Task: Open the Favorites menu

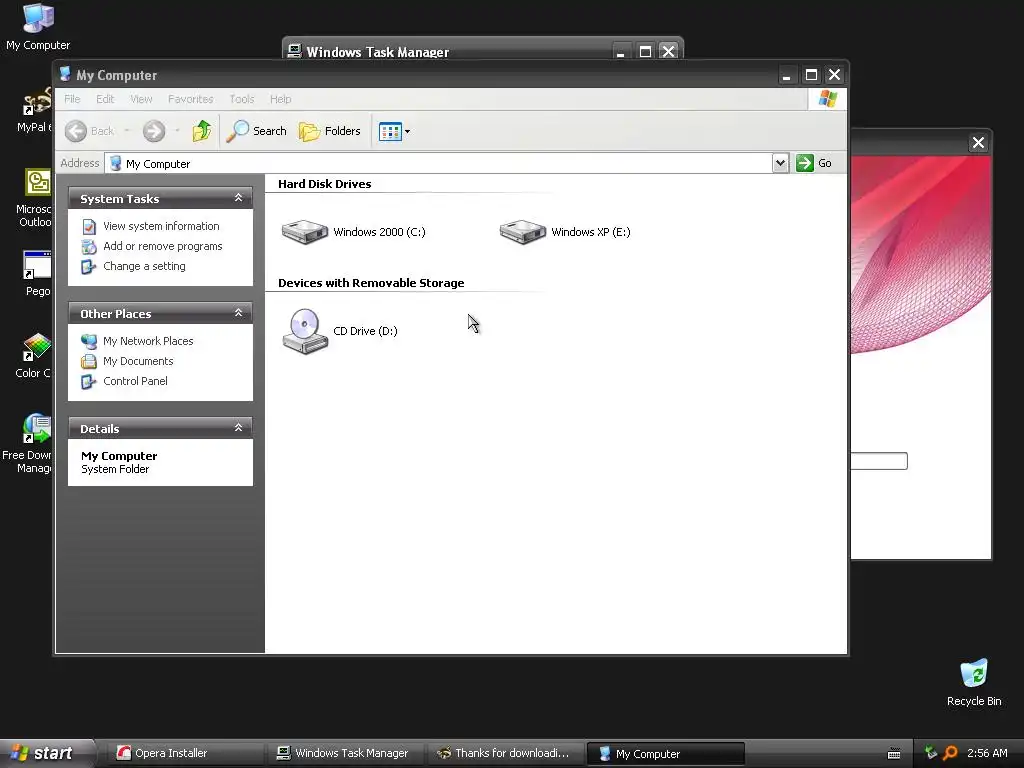Action: [x=191, y=99]
